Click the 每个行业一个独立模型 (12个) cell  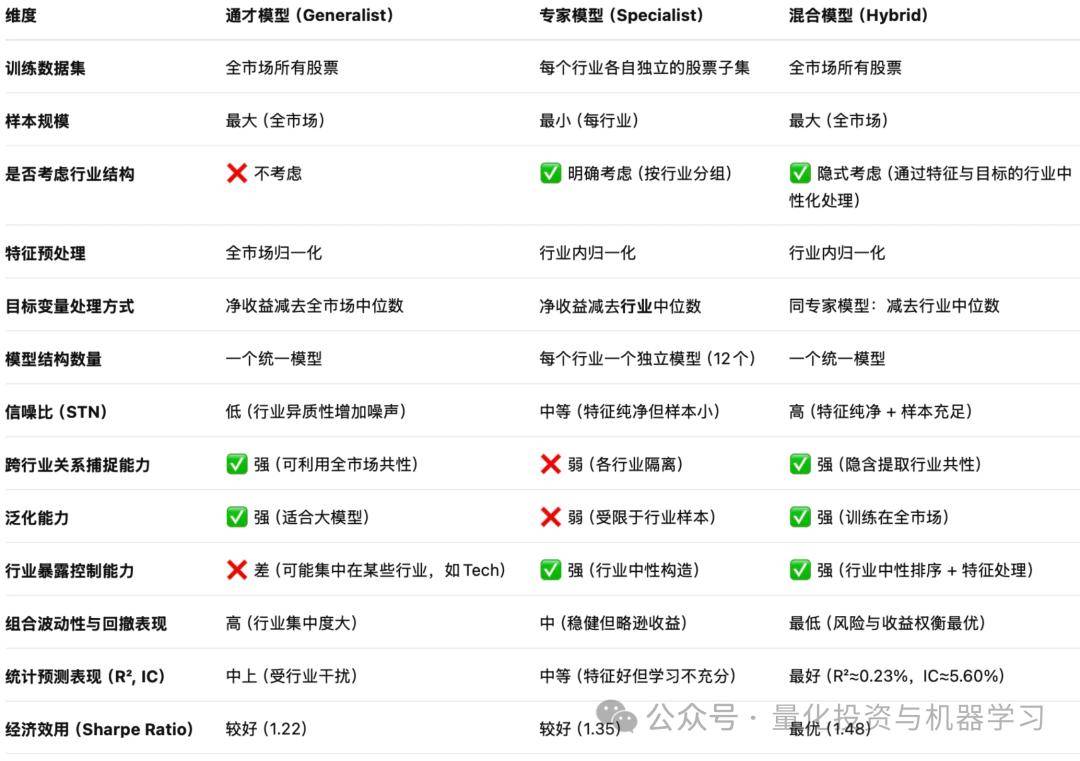click(x=647, y=358)
